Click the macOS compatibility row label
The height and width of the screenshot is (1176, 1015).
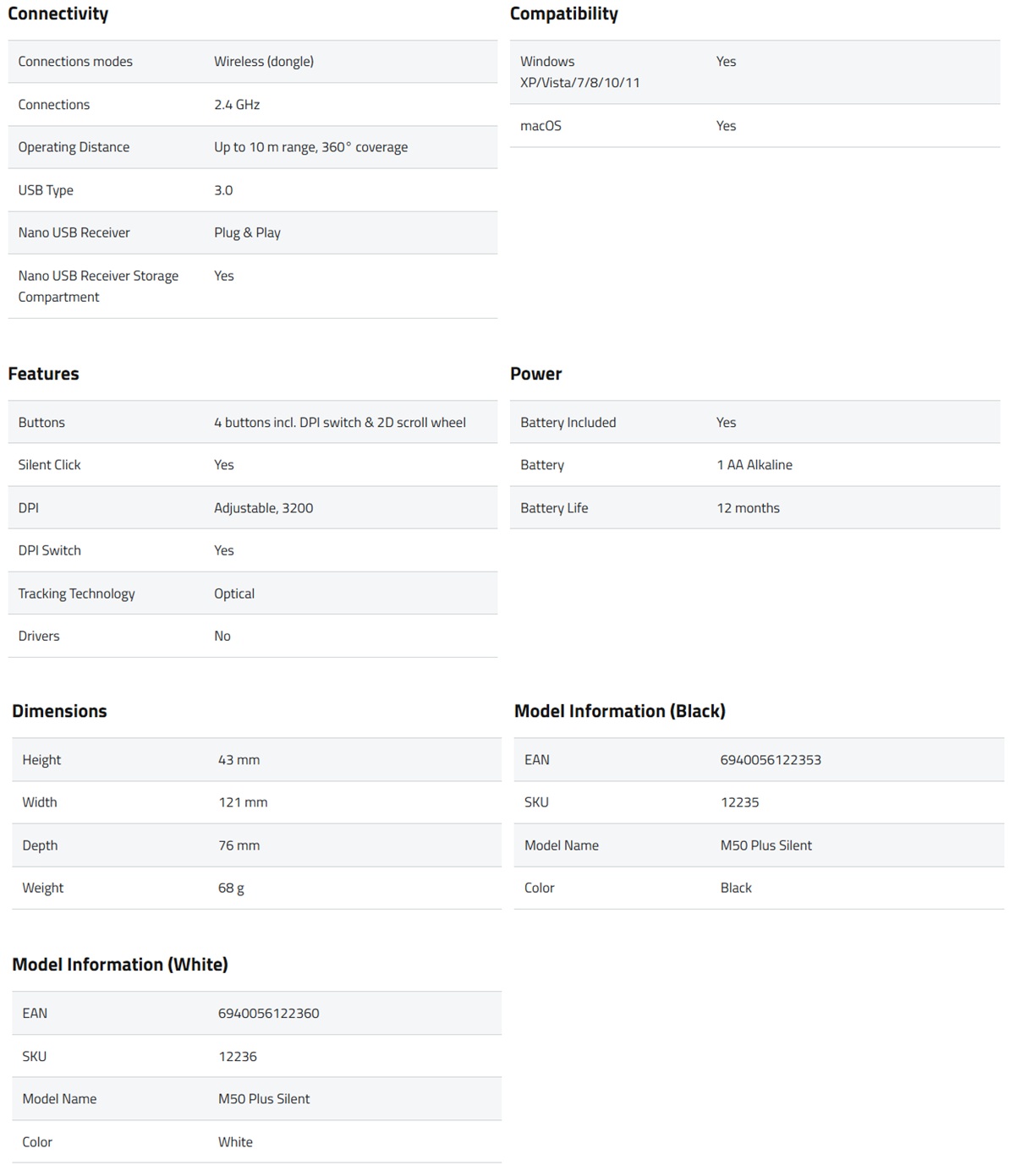(x=540, y=126)
